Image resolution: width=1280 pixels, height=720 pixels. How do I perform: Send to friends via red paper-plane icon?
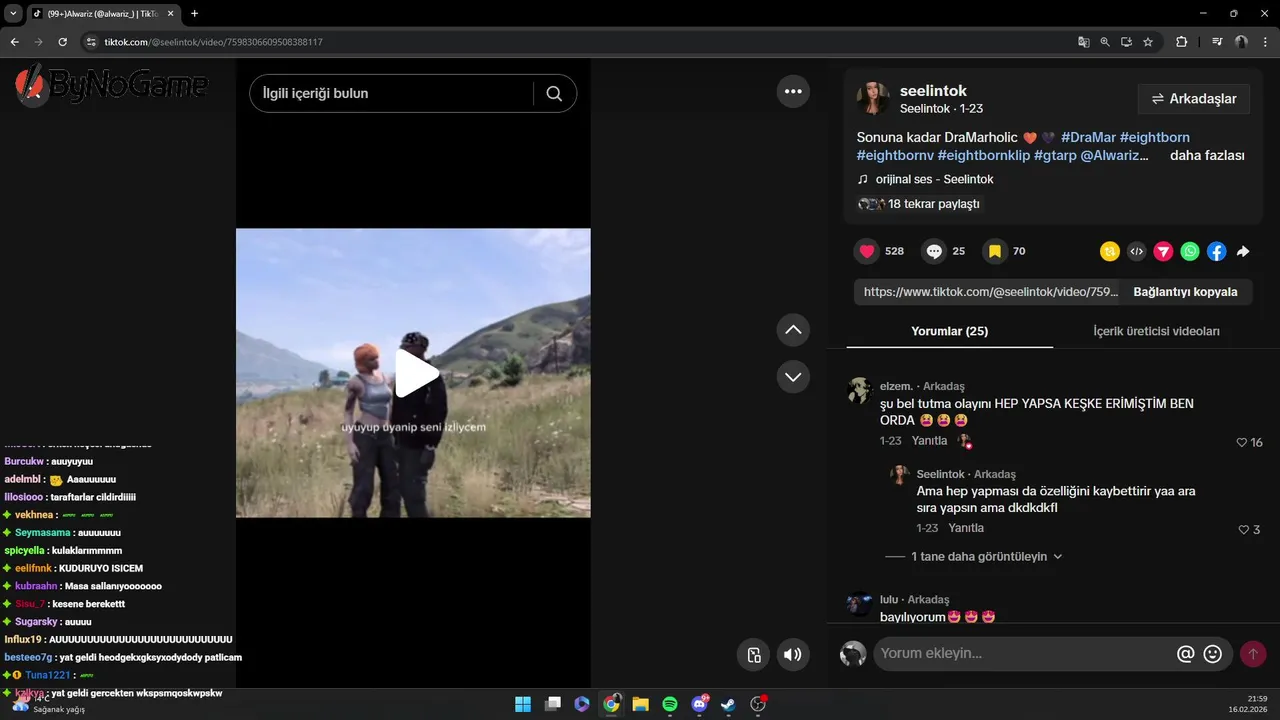[x=1163, y=252]
